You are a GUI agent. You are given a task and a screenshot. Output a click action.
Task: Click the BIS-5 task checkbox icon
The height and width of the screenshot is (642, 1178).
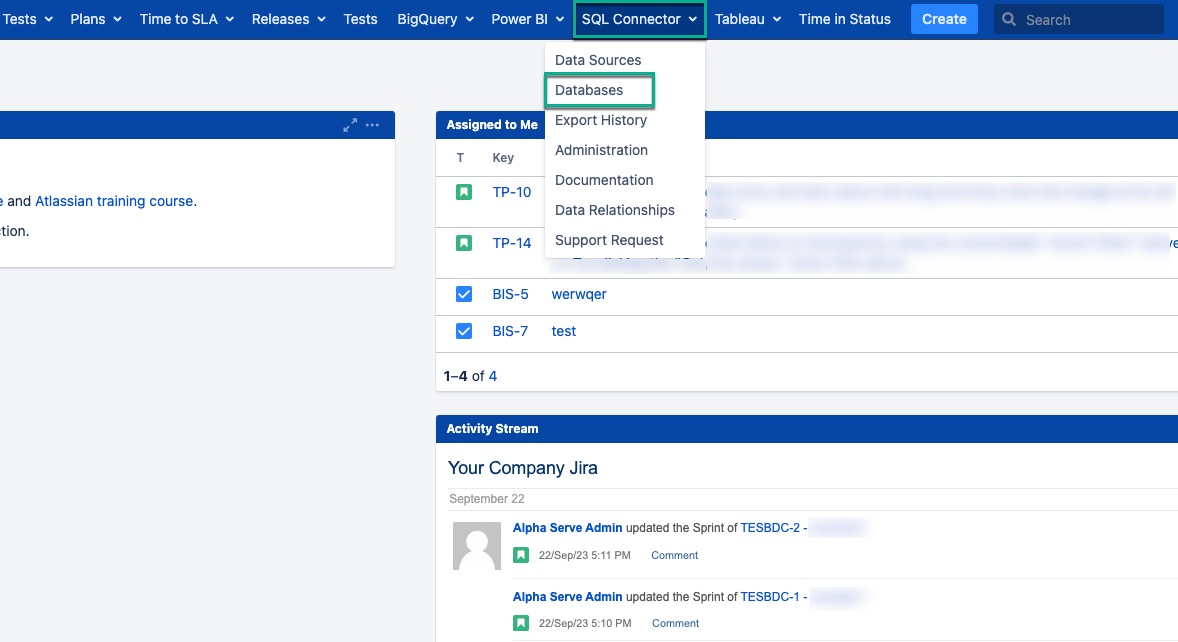[x=463, y=294]
